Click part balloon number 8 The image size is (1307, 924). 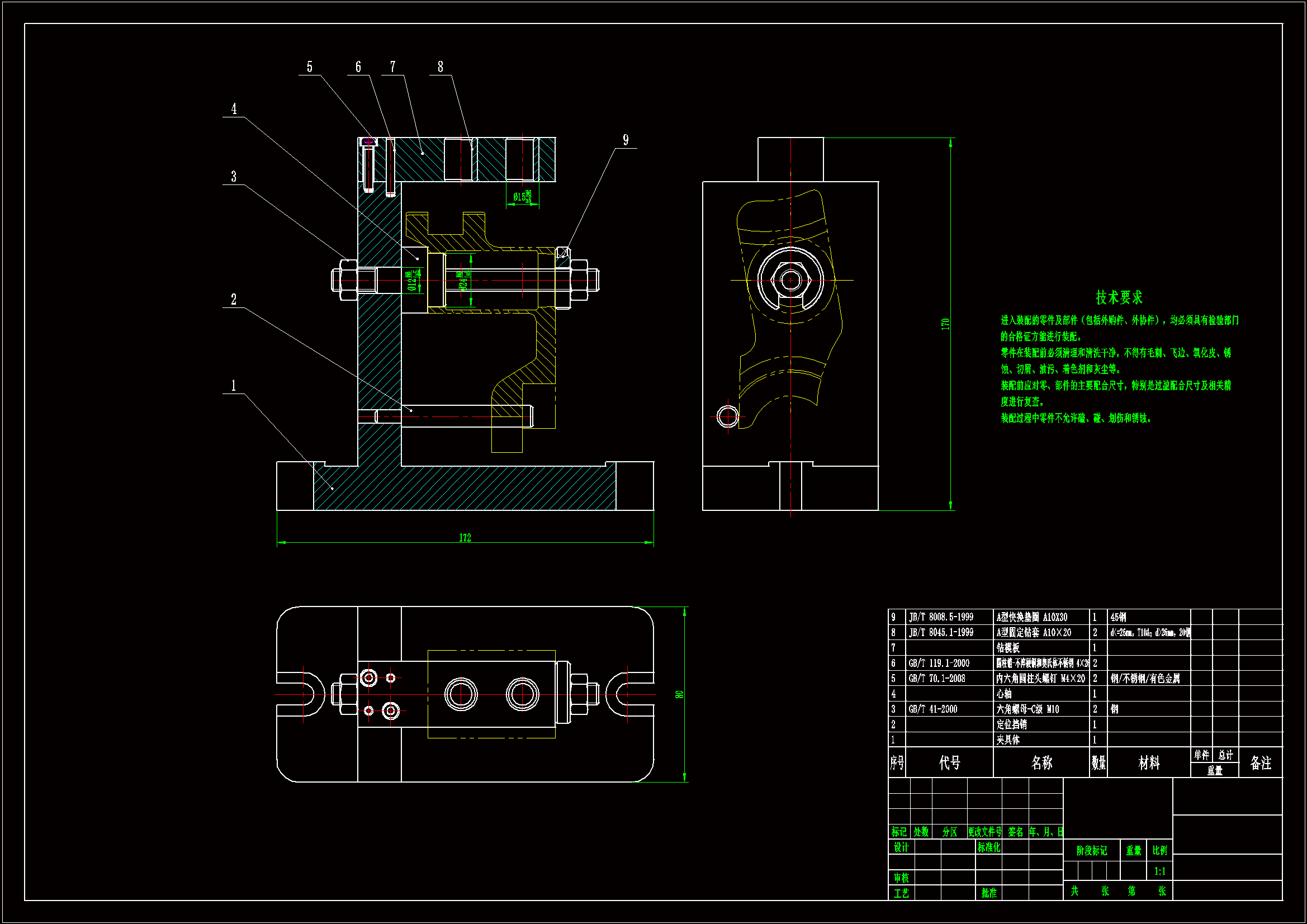(x=440, y=67)
